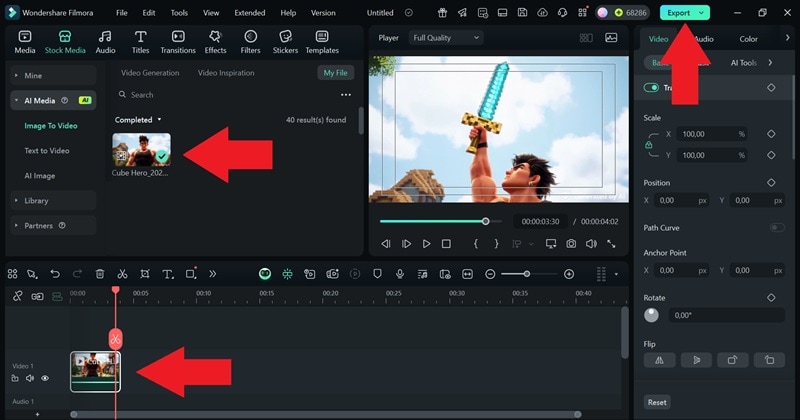Click the fullscreen expand icon in player
The width and height of the screenshot is (800, 420).
(x=611, y=244)
